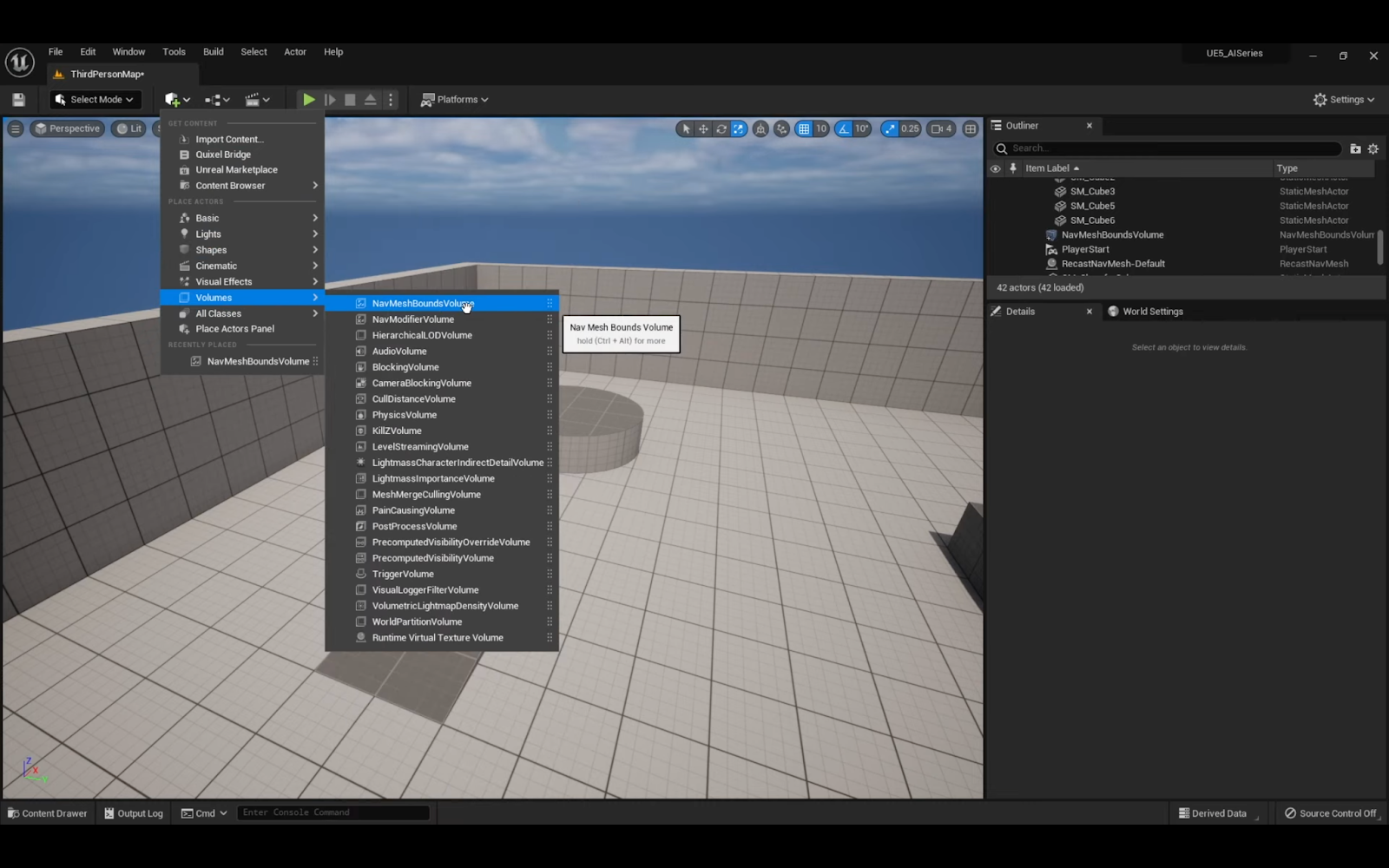Select NavModifierVolume in the Volumes submenu
Viewport: 1389px width, 868px height.
442,319
